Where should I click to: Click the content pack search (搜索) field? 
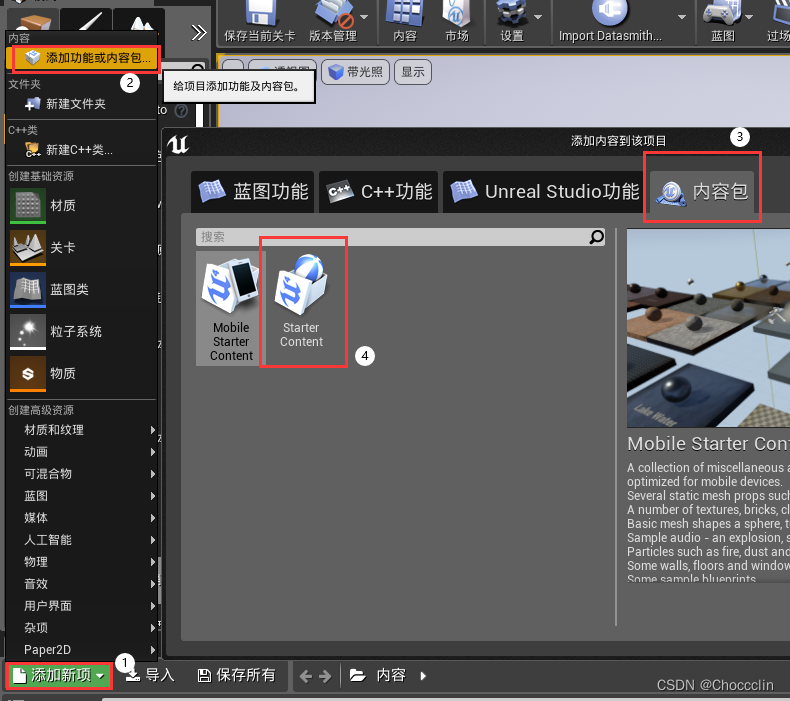[401, 237]
